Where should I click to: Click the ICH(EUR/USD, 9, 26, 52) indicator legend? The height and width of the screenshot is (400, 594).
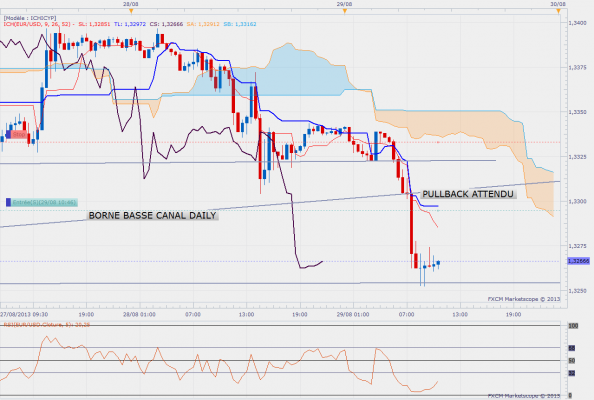pos(37,24)
